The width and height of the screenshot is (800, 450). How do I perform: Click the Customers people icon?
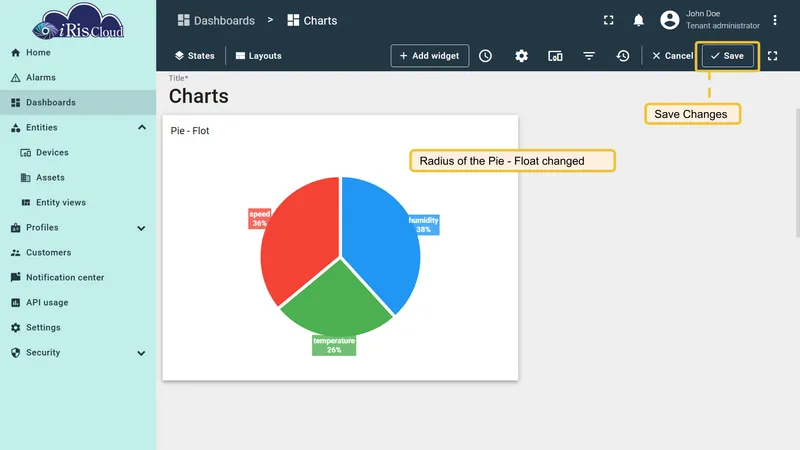click(x=15, y=253)
